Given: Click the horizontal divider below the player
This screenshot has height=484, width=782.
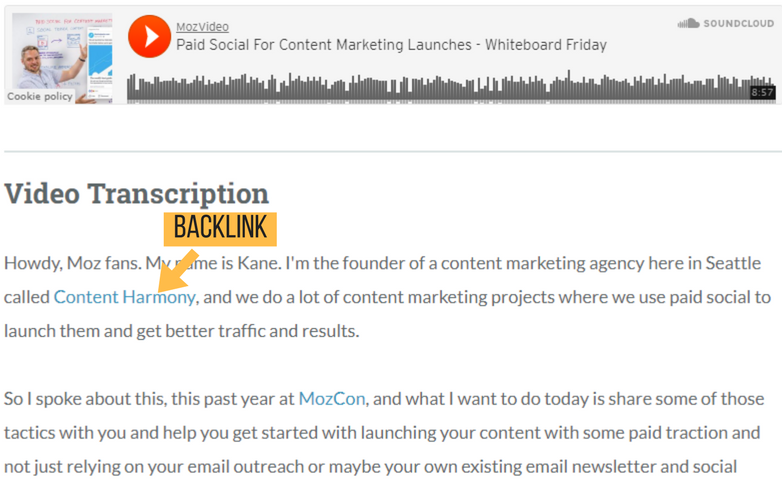Looking at the screenshot, I should pos(391,152).
